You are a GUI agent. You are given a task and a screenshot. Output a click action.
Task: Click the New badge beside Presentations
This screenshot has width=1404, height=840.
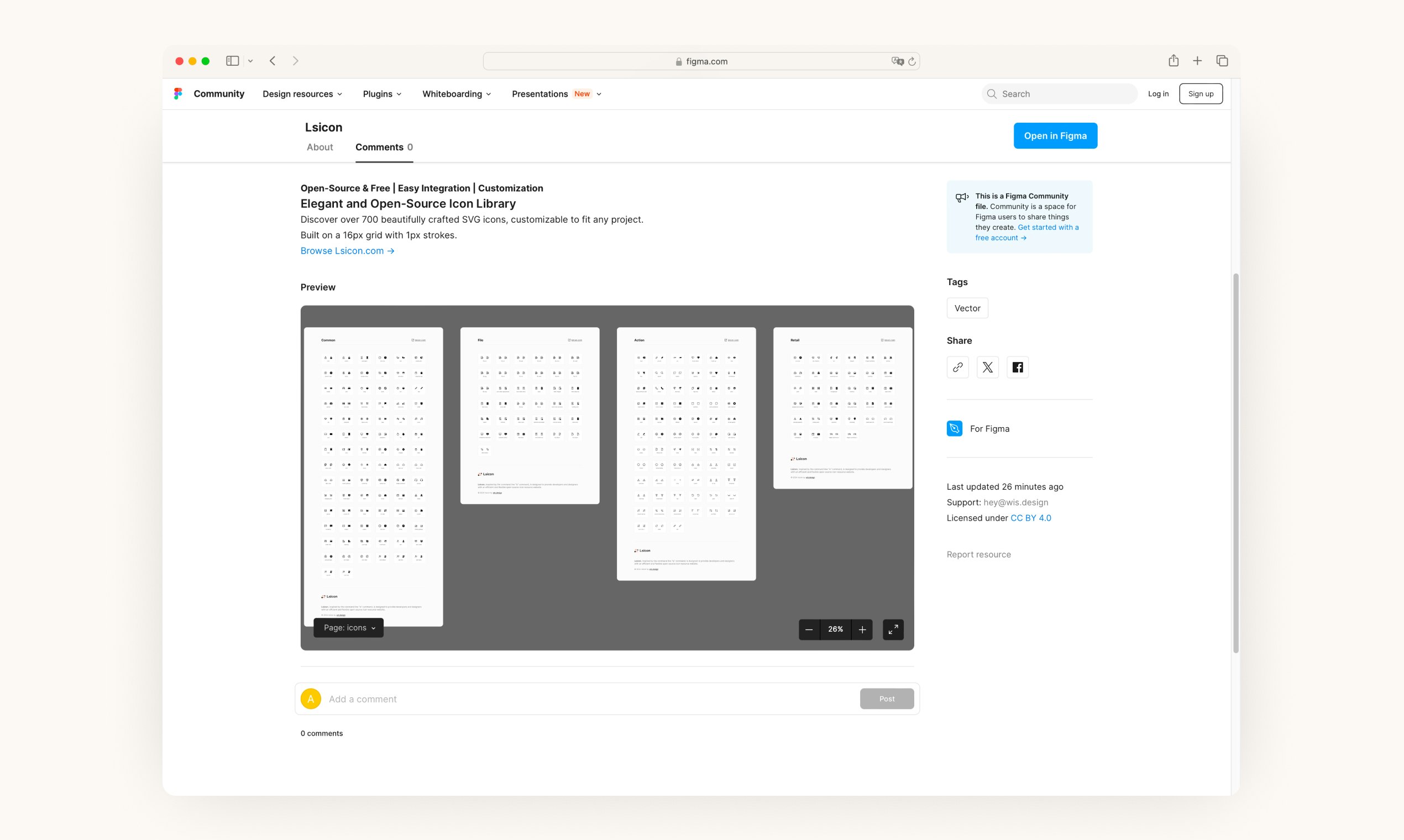(x=582, y=94)
